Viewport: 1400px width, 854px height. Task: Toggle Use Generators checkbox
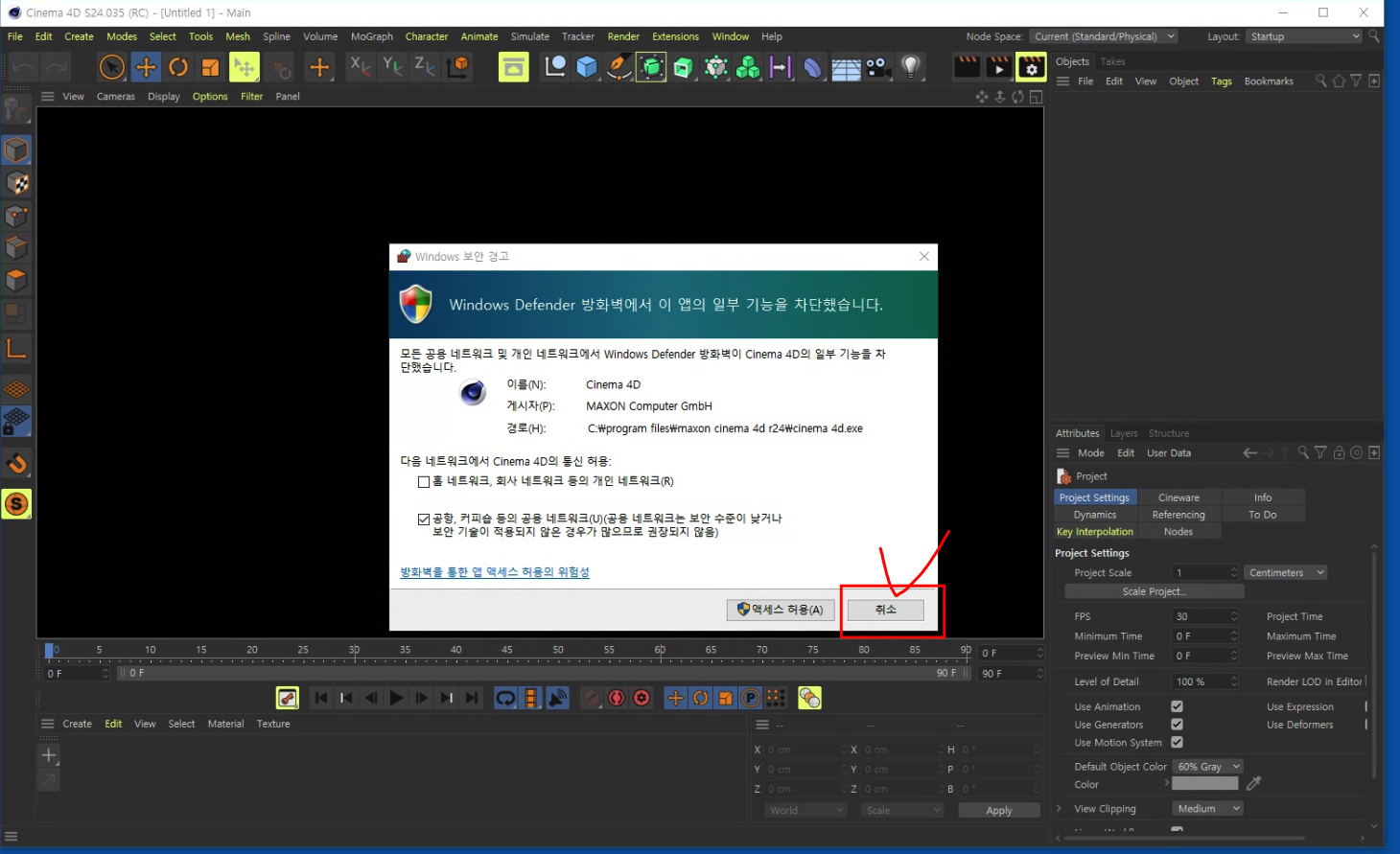[1177, 725]
